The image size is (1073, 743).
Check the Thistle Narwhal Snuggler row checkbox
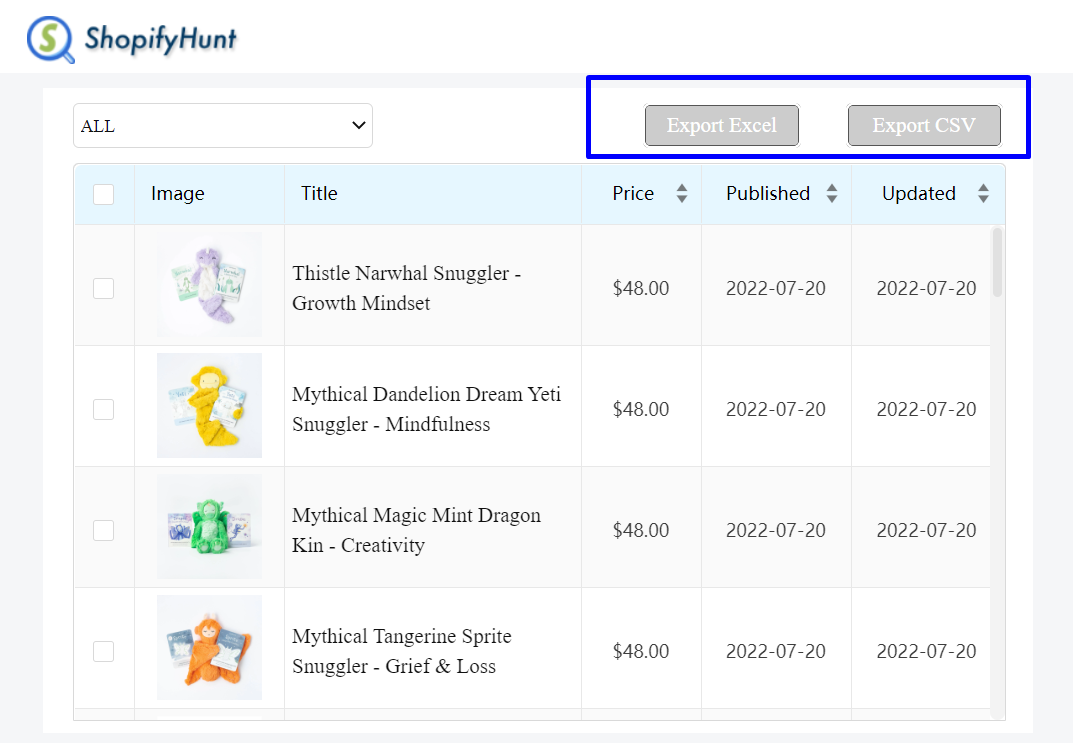103,288
